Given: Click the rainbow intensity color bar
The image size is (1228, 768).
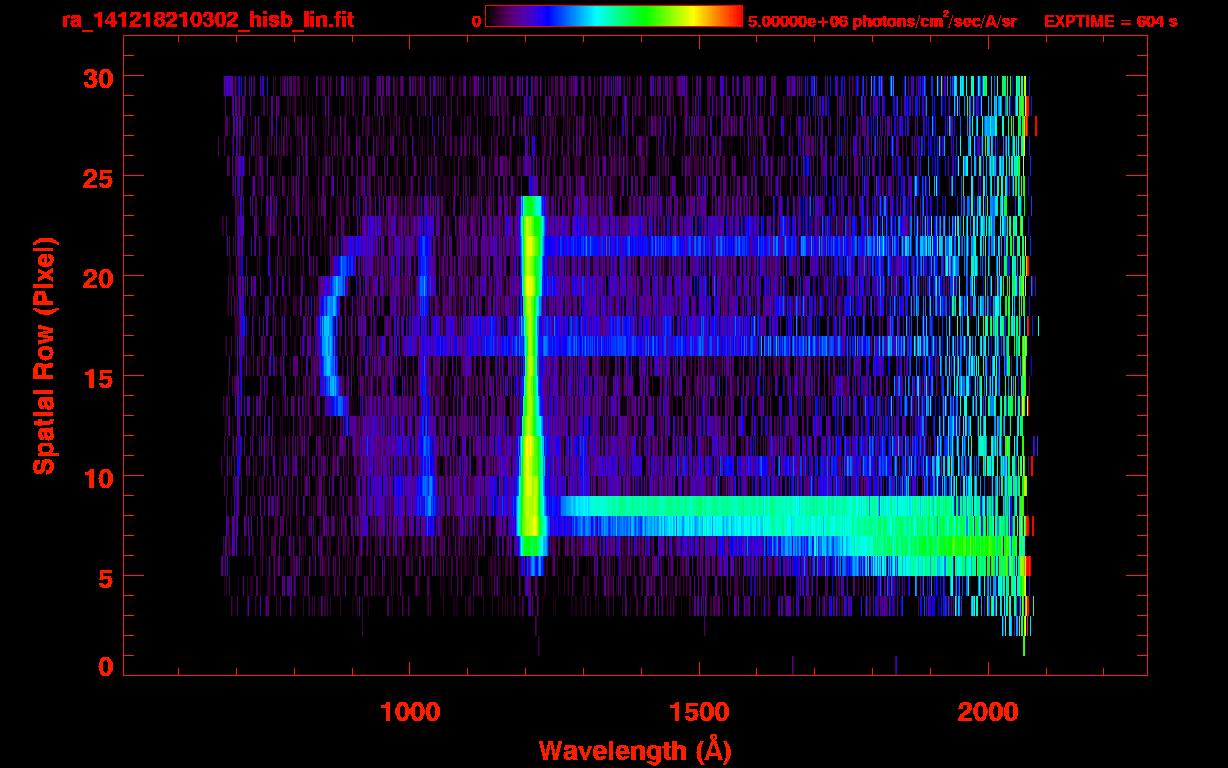Looking at the screenshot, I should coord(614,16).
